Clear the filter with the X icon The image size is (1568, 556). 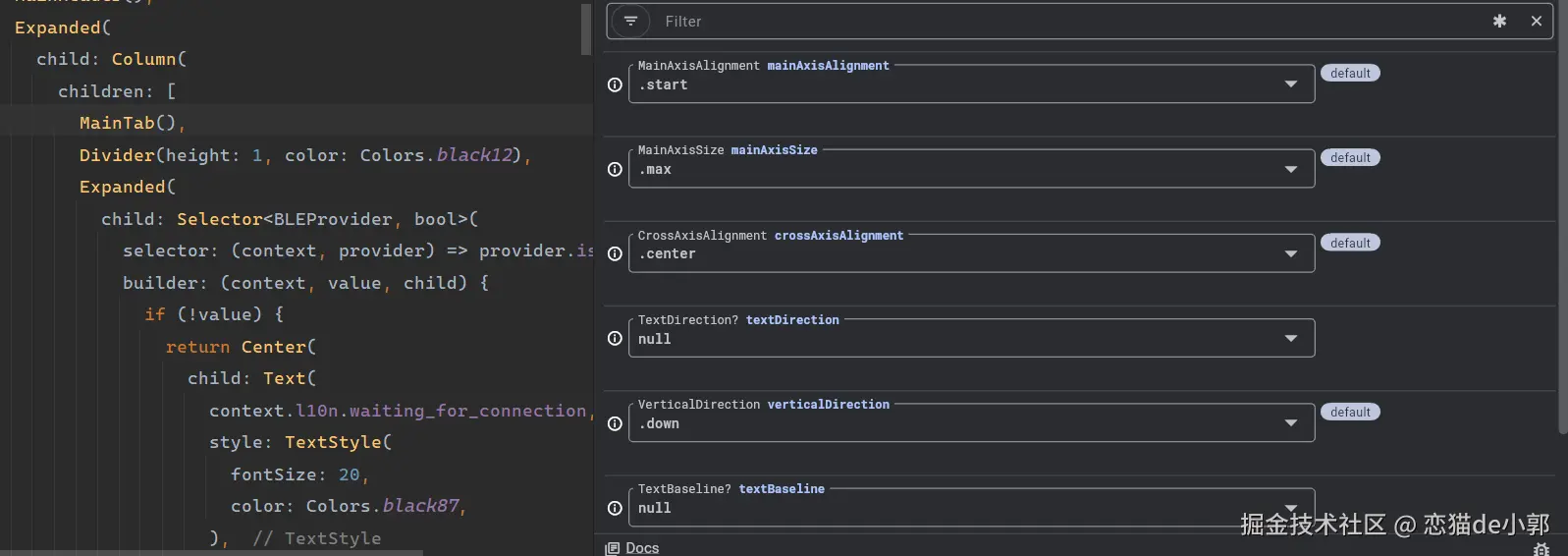pyautogui.click(x=1537, y=21)
